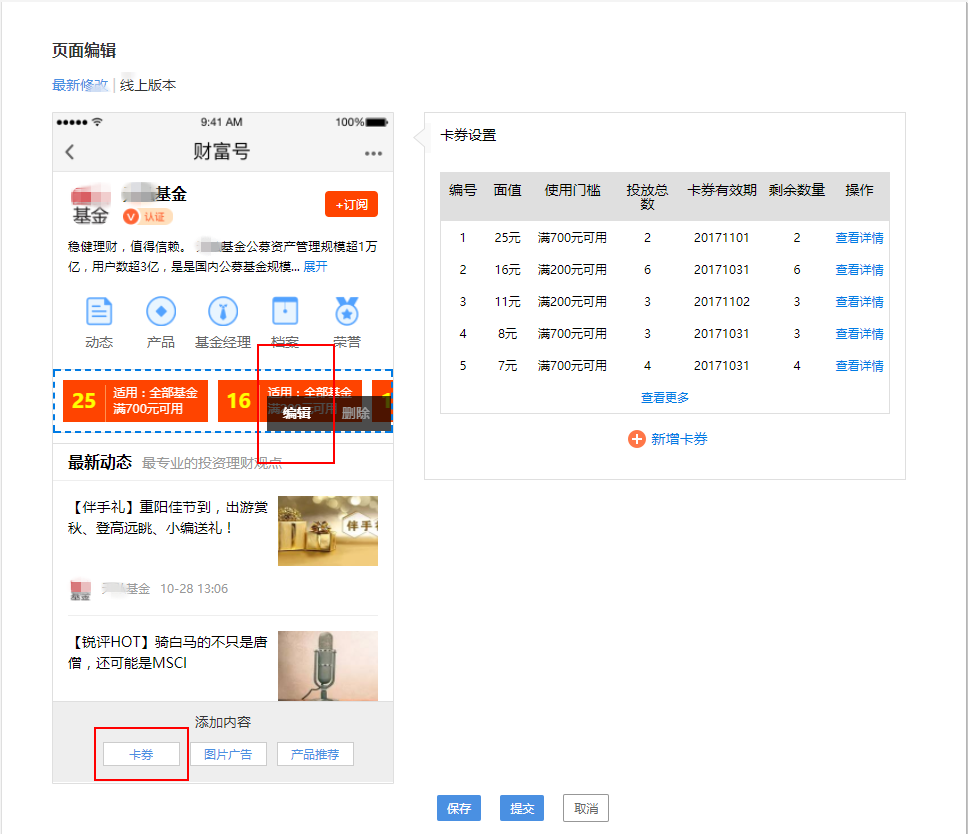Open the microphone MSCI article thumbnail
This screenshot has width=968, height=834.
coord(328,666)
